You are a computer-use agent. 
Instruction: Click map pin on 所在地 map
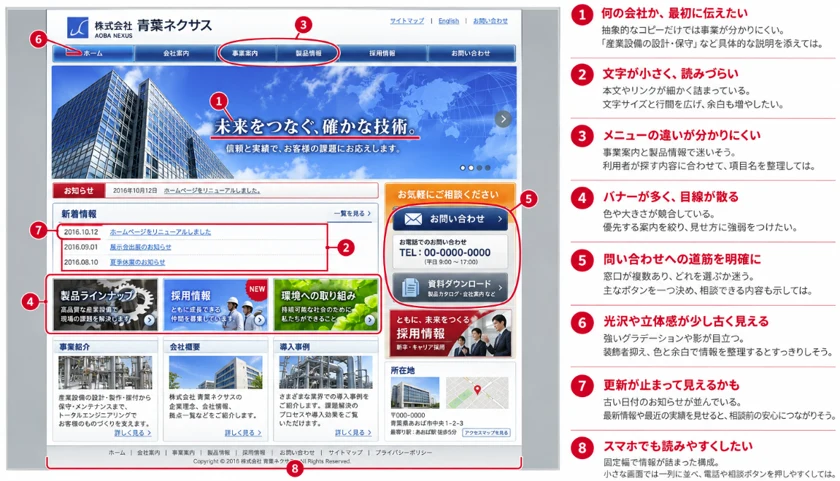point(477,389)
